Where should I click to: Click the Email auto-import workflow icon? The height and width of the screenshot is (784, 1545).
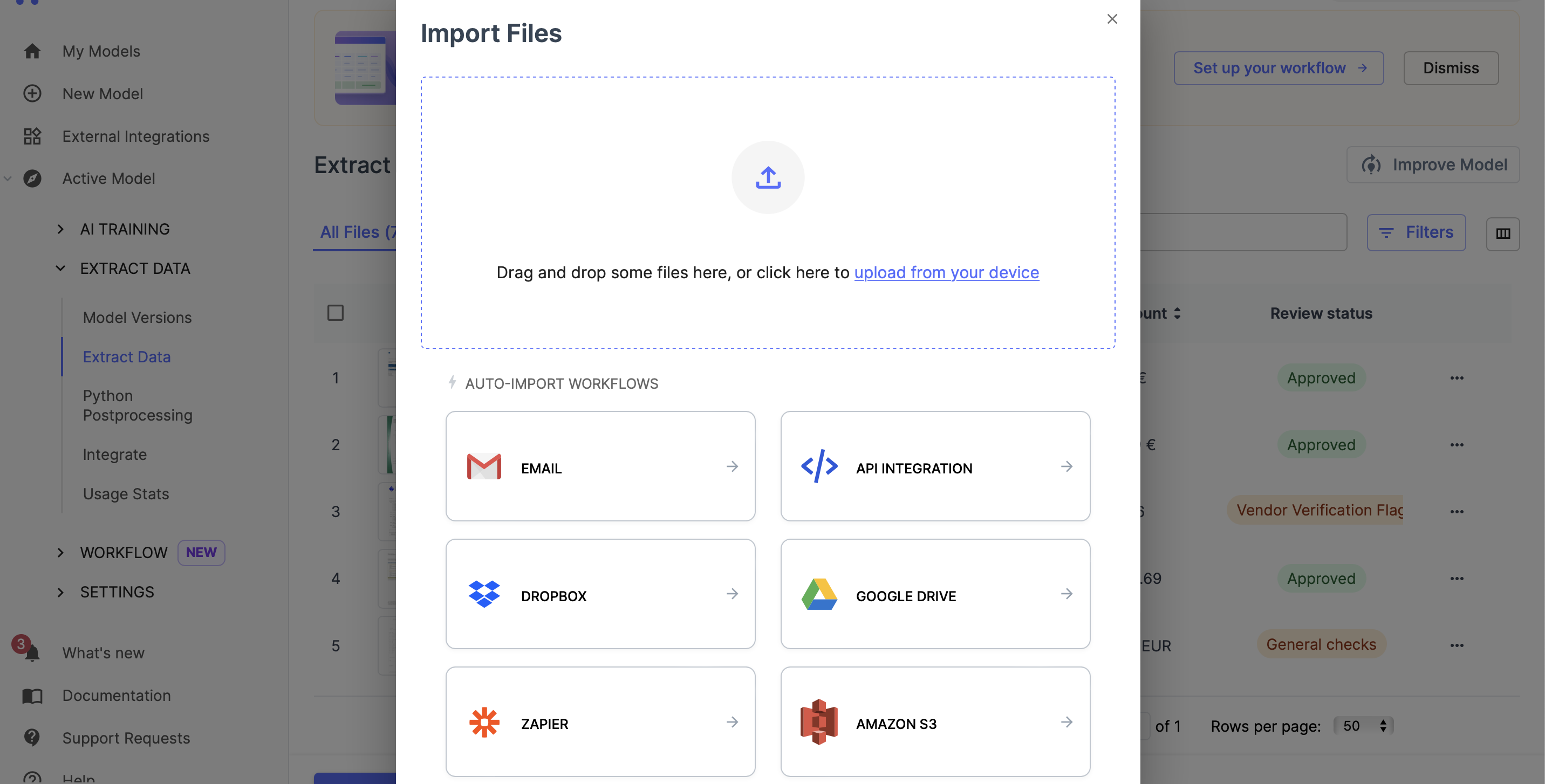pos(484,466)
